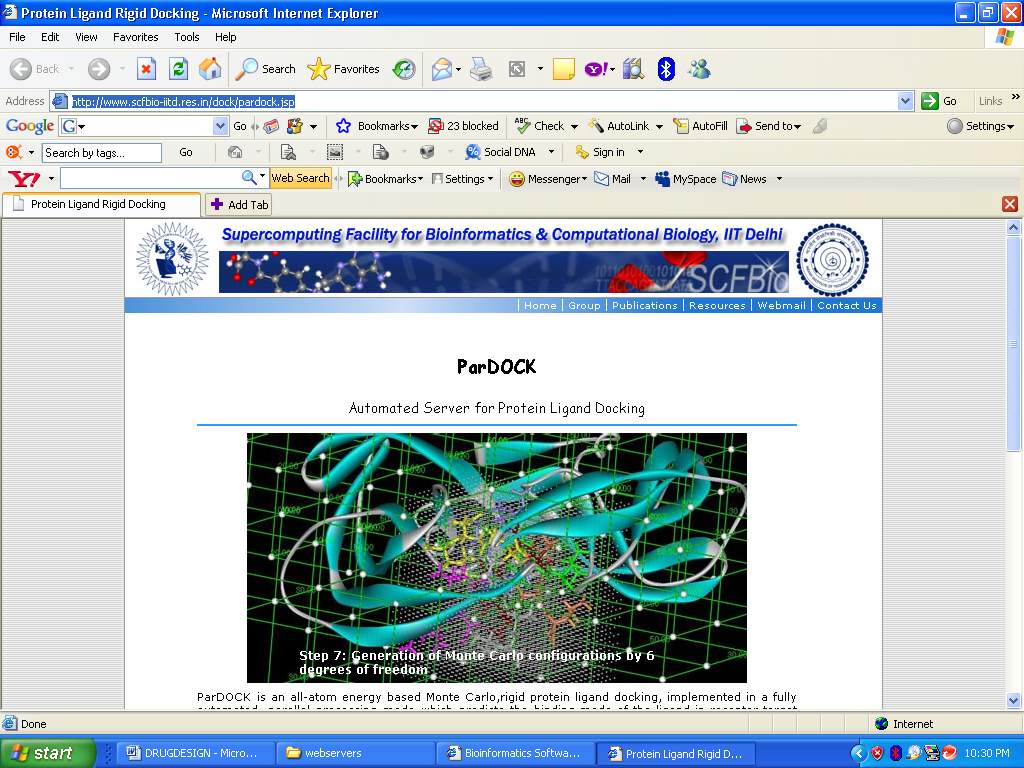Image resolution: width=1024 pixels, height=768 pixels.
Task: Open the Favorites star button
Action: 344,69
